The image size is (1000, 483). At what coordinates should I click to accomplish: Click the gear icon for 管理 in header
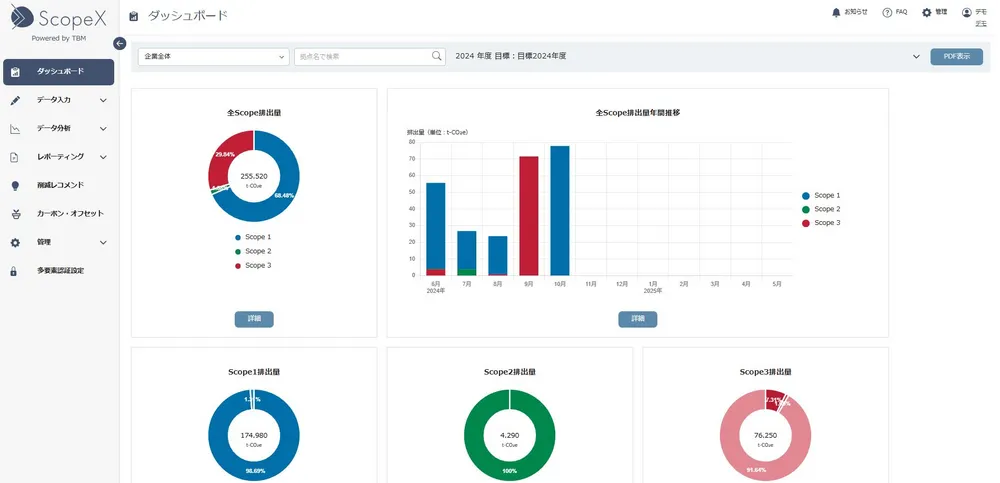[x=926, y=12]
